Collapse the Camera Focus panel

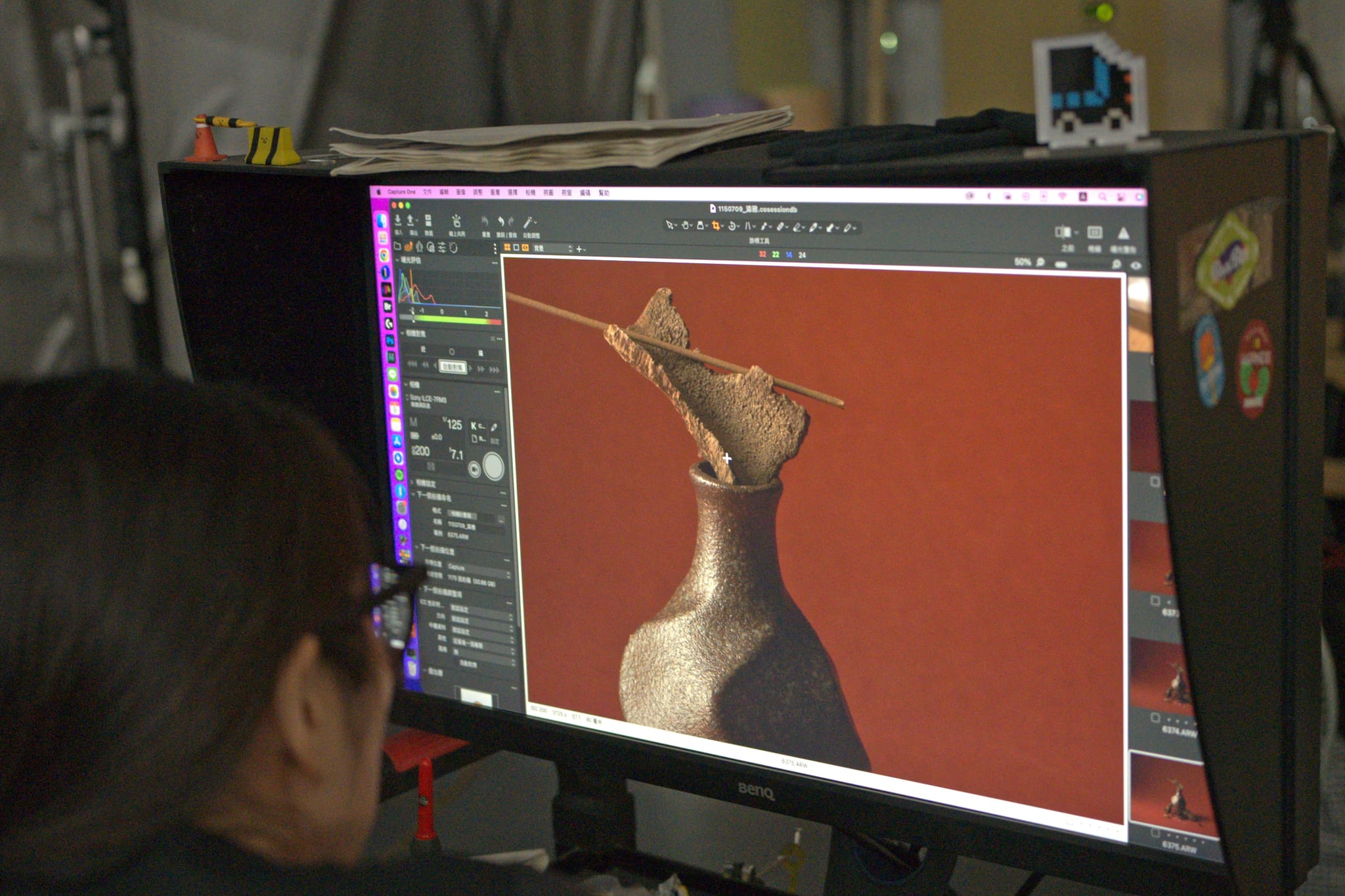click(x=402, y=333)
